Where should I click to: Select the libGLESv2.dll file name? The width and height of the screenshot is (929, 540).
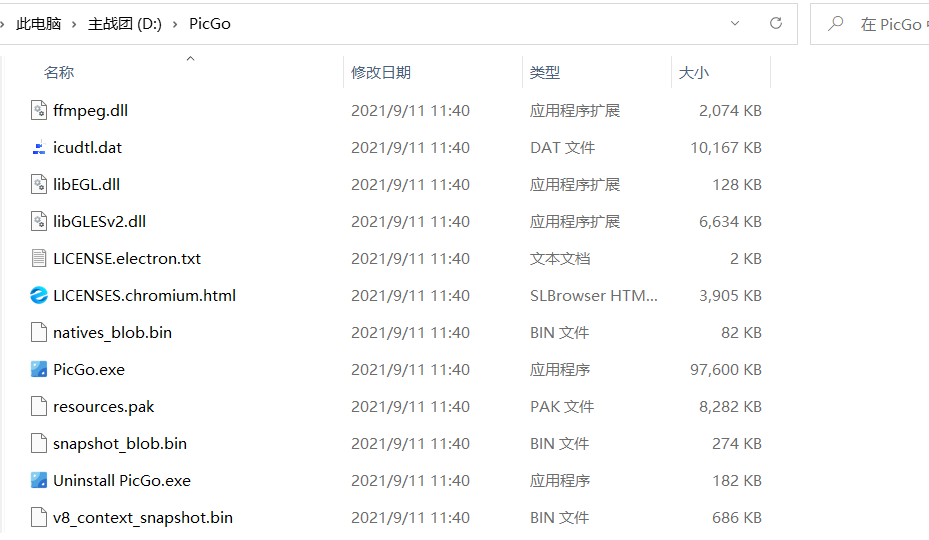(100, 222)
